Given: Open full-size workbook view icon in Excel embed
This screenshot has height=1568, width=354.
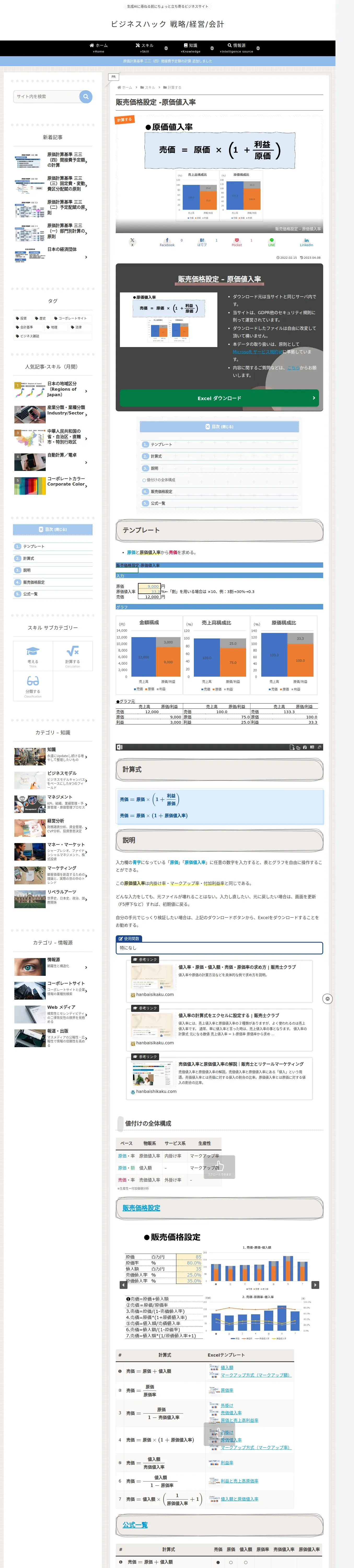Looking at the screenshot, I should 319,747.
